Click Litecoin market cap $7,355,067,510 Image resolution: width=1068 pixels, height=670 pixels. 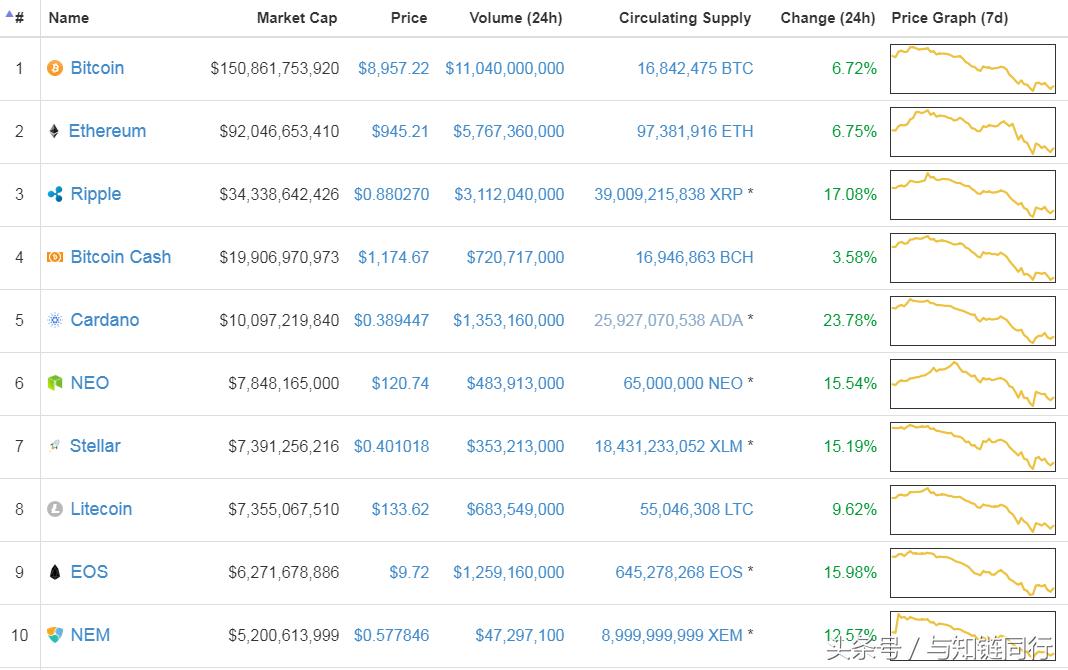coord(283,509)
